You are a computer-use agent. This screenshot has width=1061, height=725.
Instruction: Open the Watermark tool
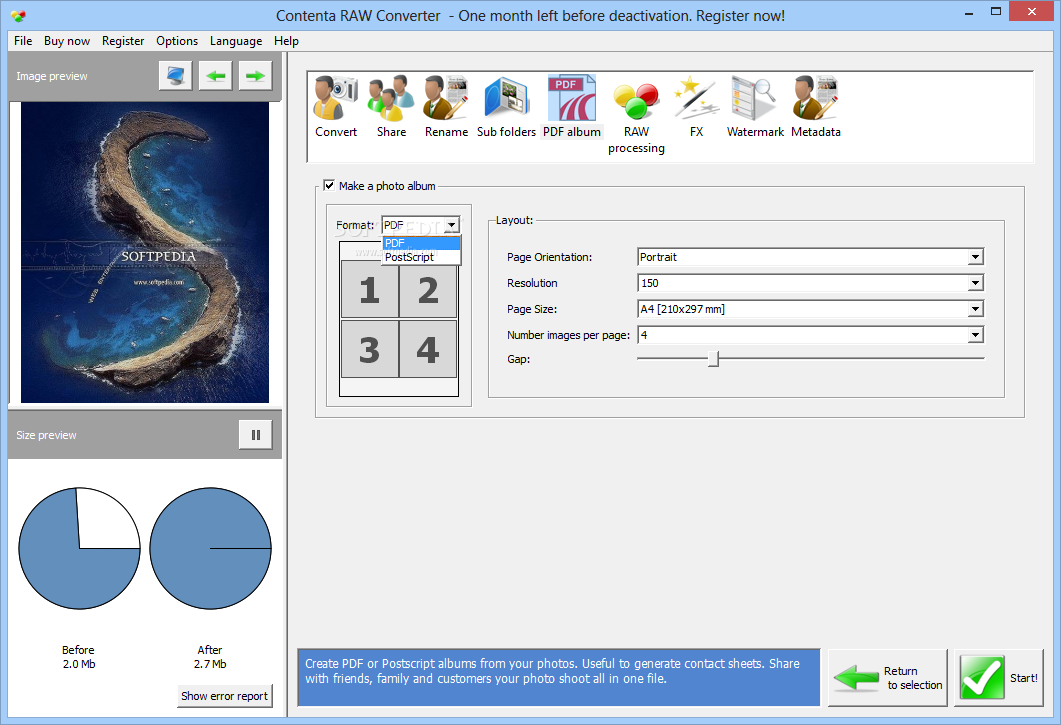coord(755,107)
